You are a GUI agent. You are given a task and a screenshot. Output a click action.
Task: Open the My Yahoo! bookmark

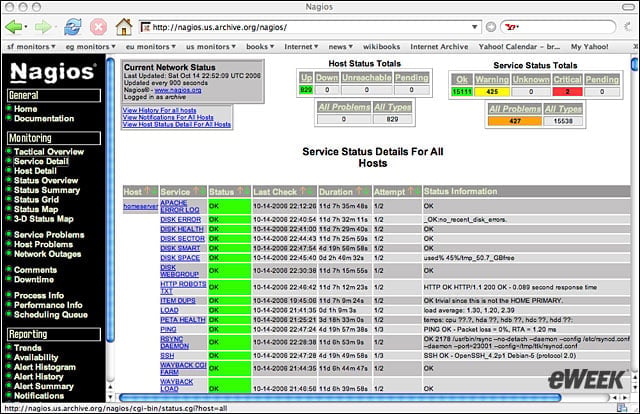click(589, 47)
